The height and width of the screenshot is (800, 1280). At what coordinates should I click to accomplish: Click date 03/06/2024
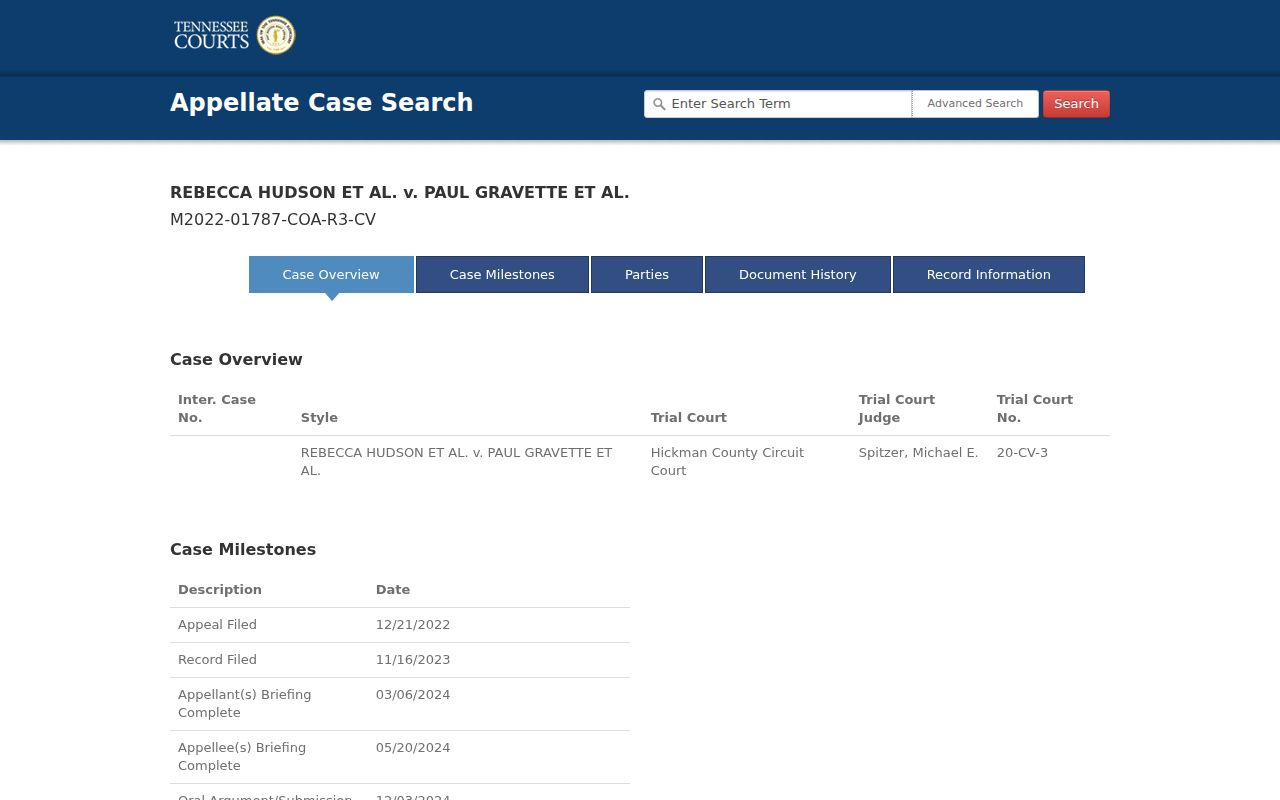point(413,695)
